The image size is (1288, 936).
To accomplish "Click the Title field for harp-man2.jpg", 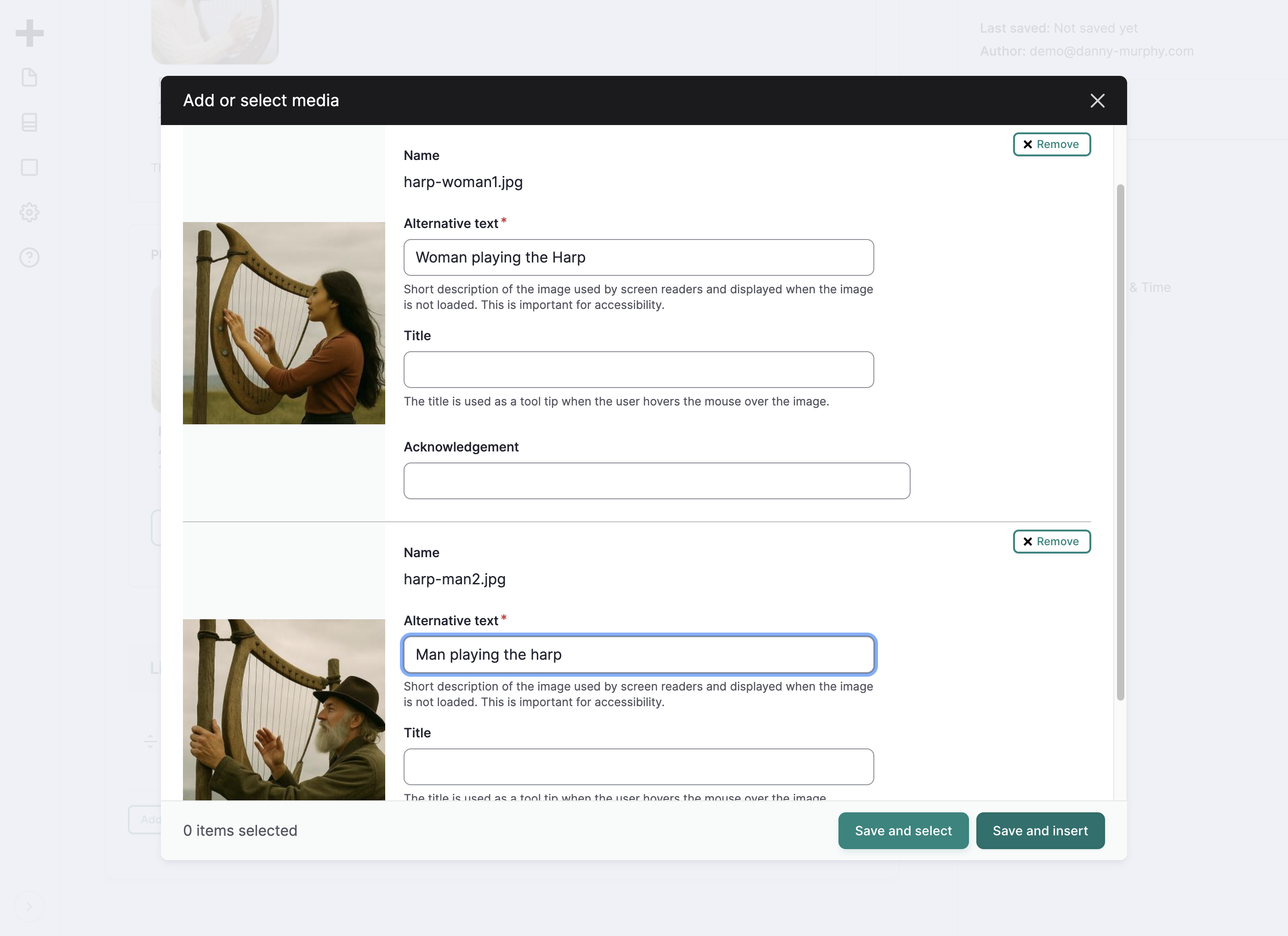I will (638, 767).
